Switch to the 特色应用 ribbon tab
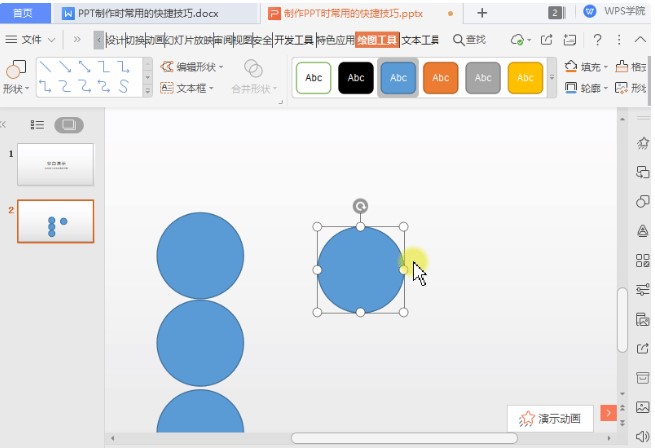The image size is (655, 448). (x=335, y=40)
